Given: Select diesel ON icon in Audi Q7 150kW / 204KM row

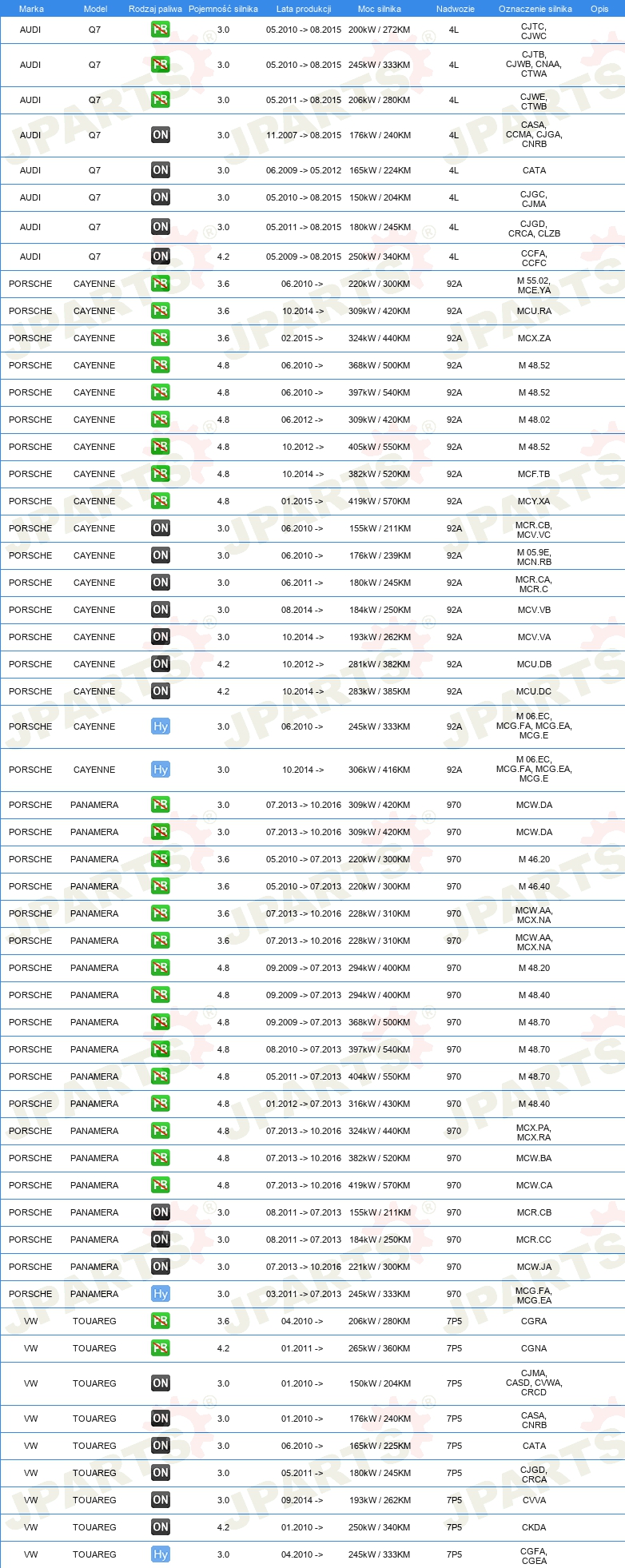Looking at the screenshot, I should [x=161, y=197].
